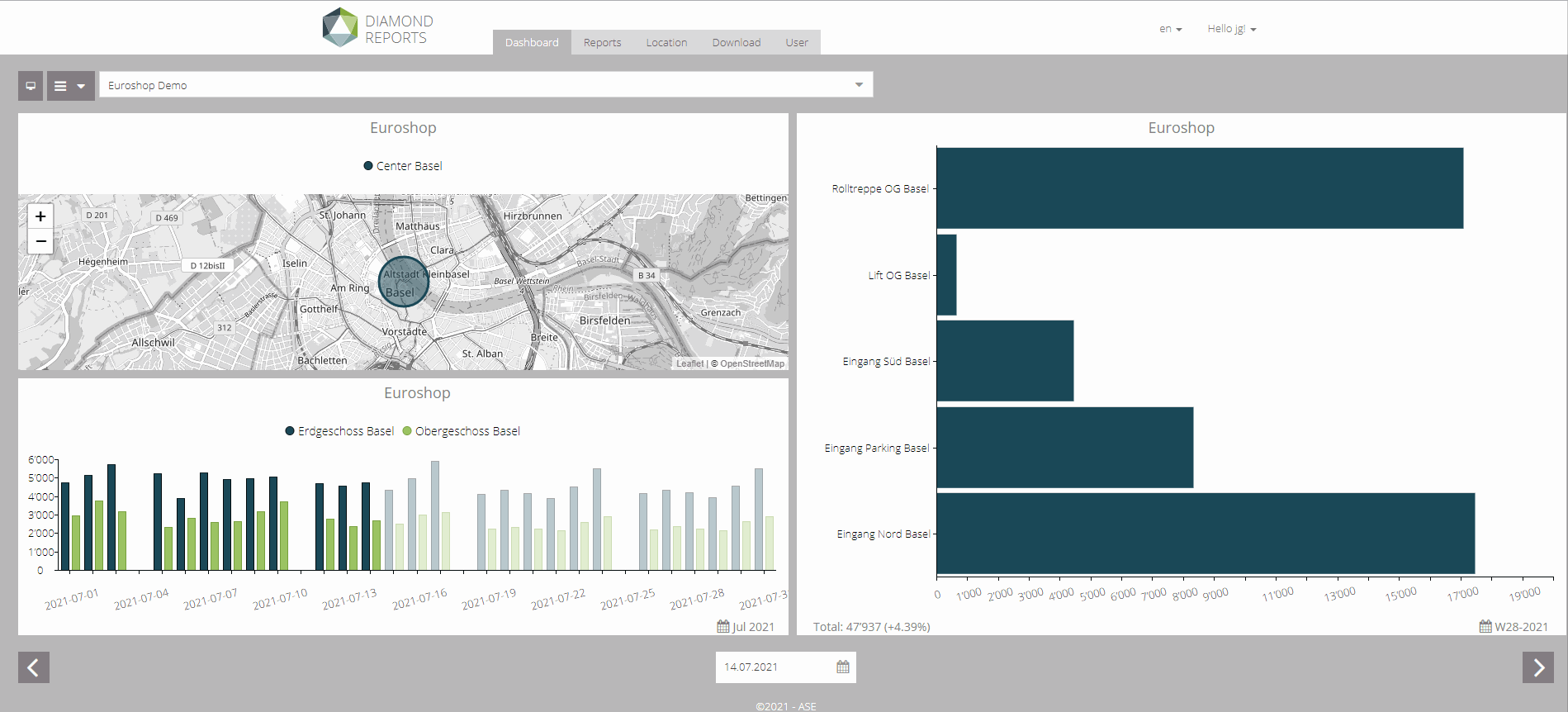The width and height of the screenshot is (1568, 712).
Task: Click the Jul 2021 calendar icon
Action: click(x=723, y=626)
